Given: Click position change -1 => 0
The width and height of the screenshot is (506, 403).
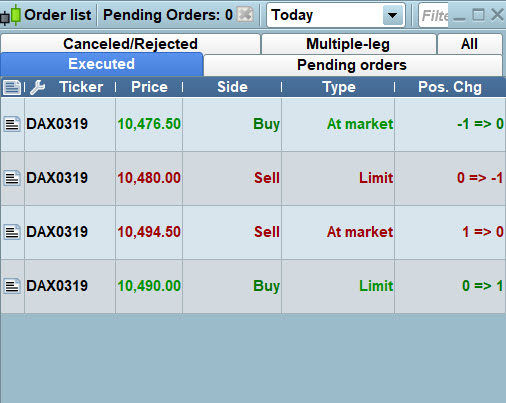Looking at the screenshot, I should [x=480, y=124].
